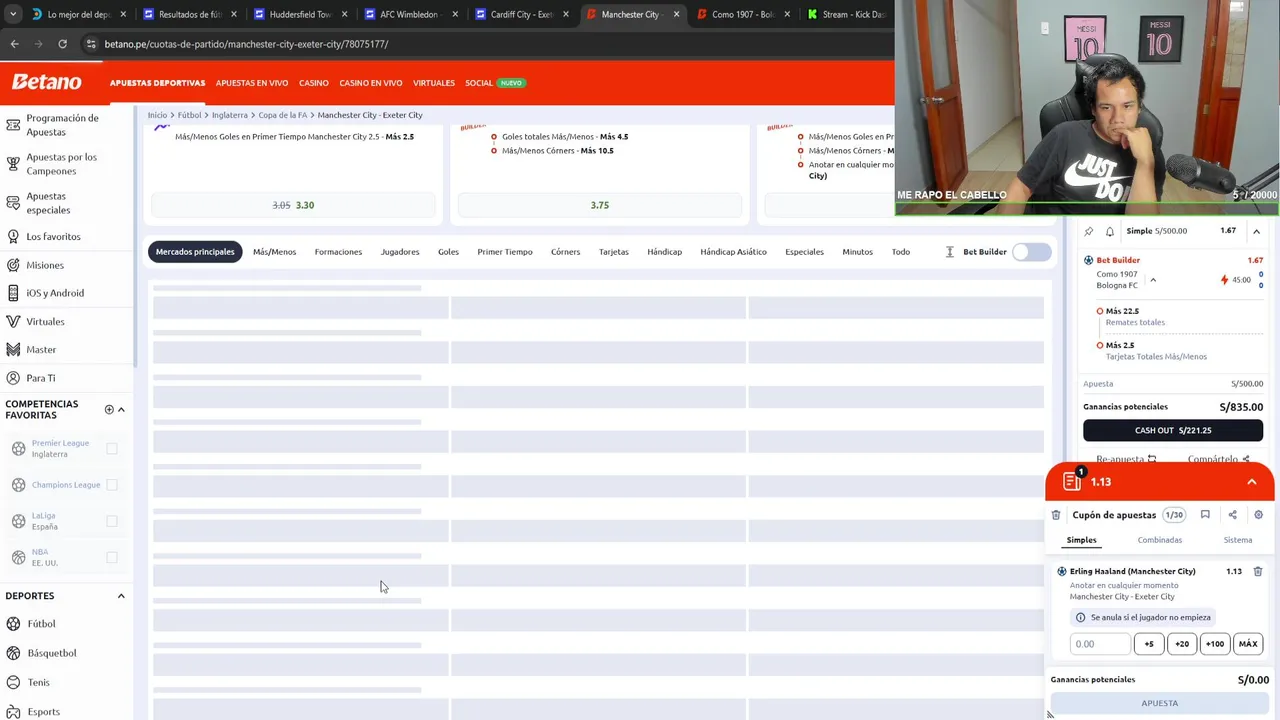
Task: Add a favorite competition with the plus icon
Action: [109, 409]
